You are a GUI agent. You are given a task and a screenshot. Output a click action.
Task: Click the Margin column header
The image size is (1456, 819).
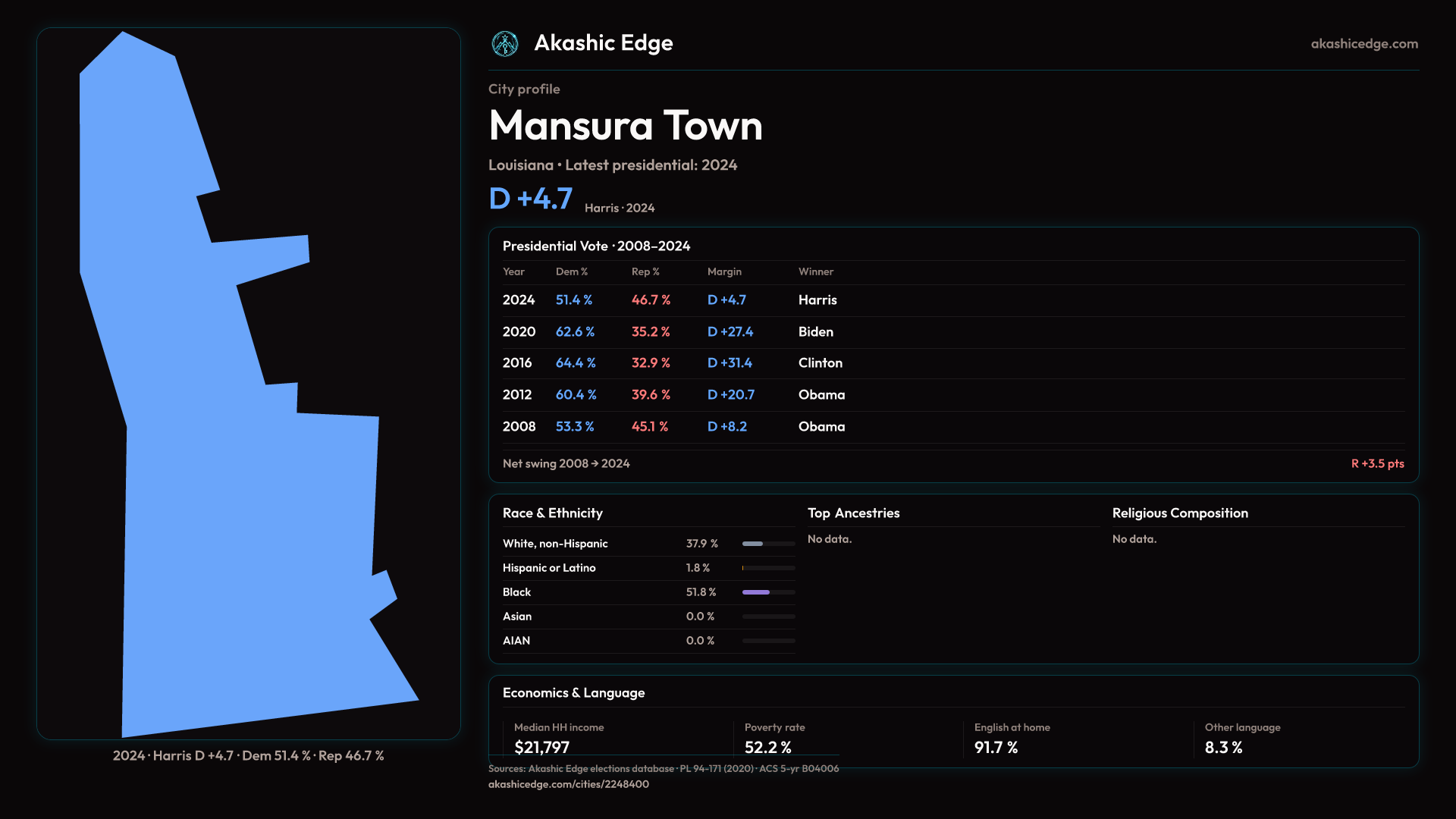click(723, 271)
